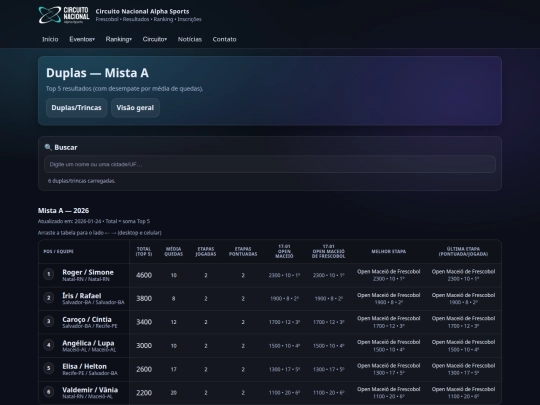The image size is (540, 405).
Task: Click the total score 3400
Action: pyautogui.click(x=144, y=322)
